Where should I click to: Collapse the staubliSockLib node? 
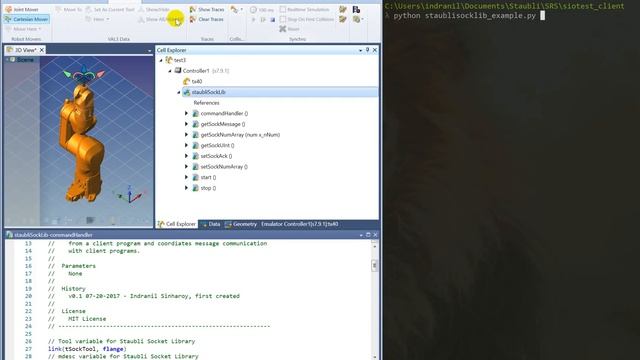click(x=178, y=92)
